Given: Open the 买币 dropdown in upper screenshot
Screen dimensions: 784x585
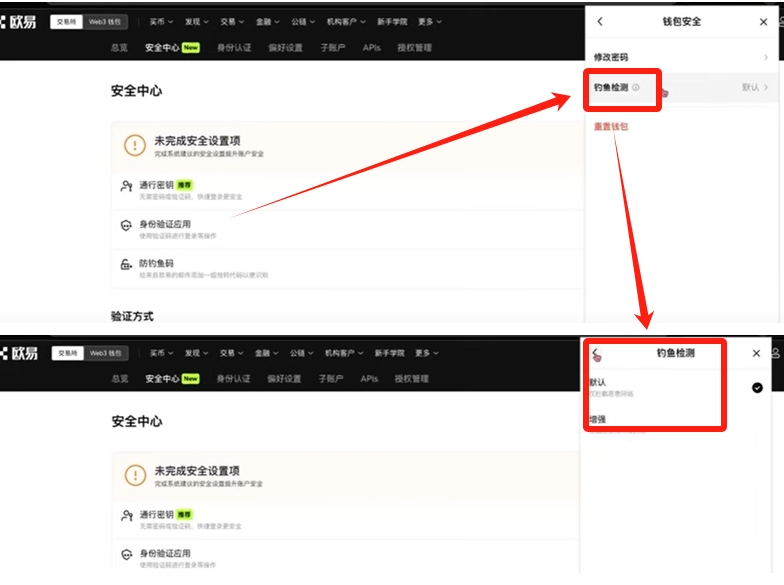Looking at the screenshot, I should click(161, 22).
